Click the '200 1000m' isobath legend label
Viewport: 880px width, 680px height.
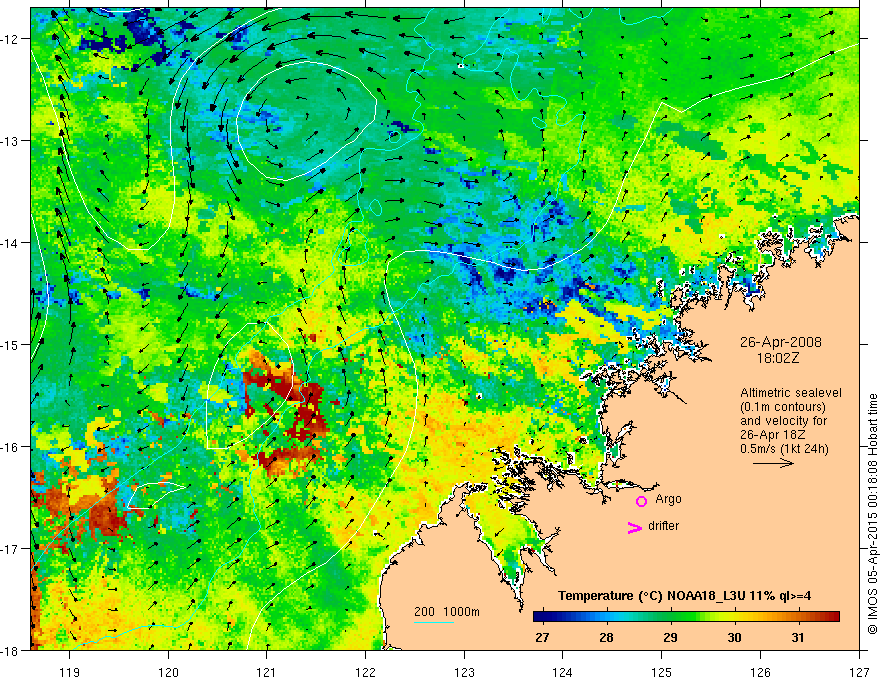click(447, 612)
